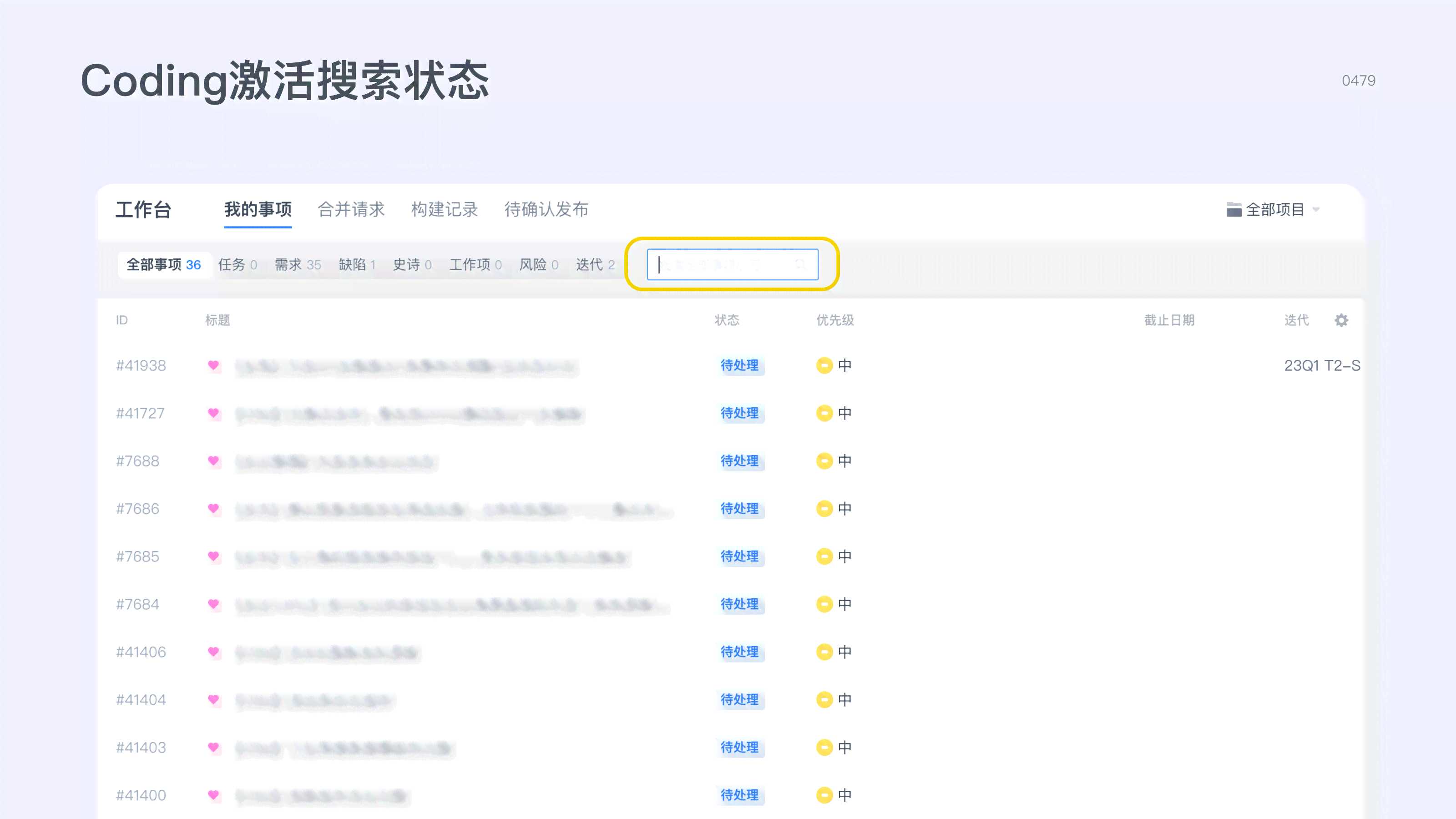This screenshot has width=1456, height=819.
Task: Focus the active search input field
Action: click(x=733, y=264)
